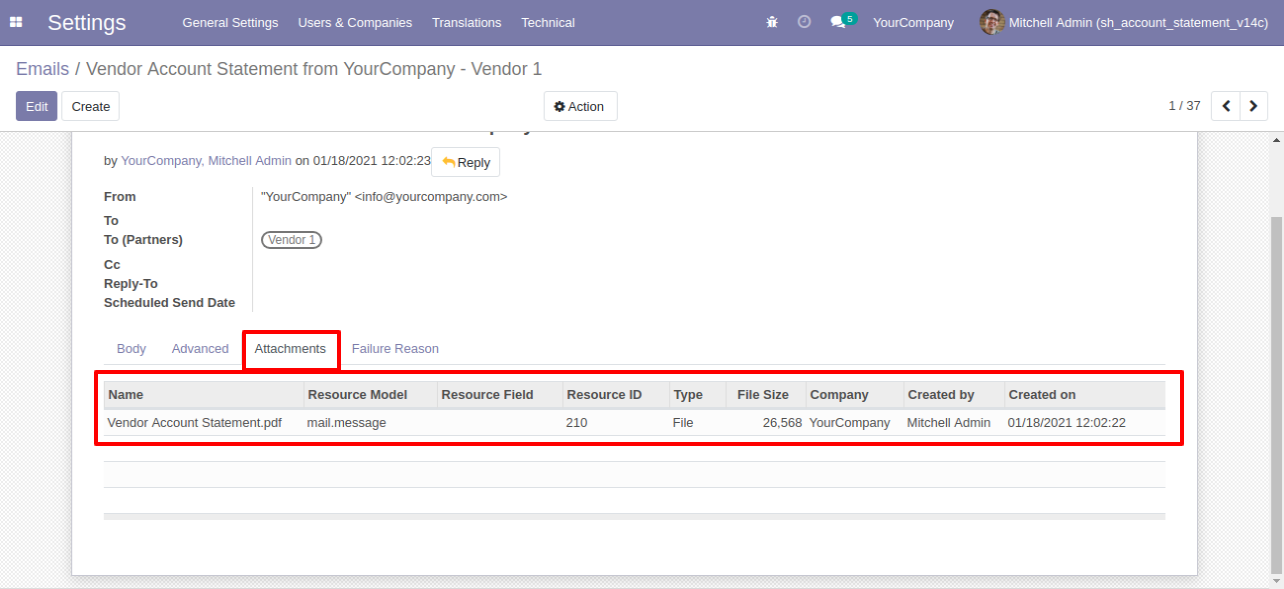
Task: Open the Action dropdown
Action: tap(580, 106)
